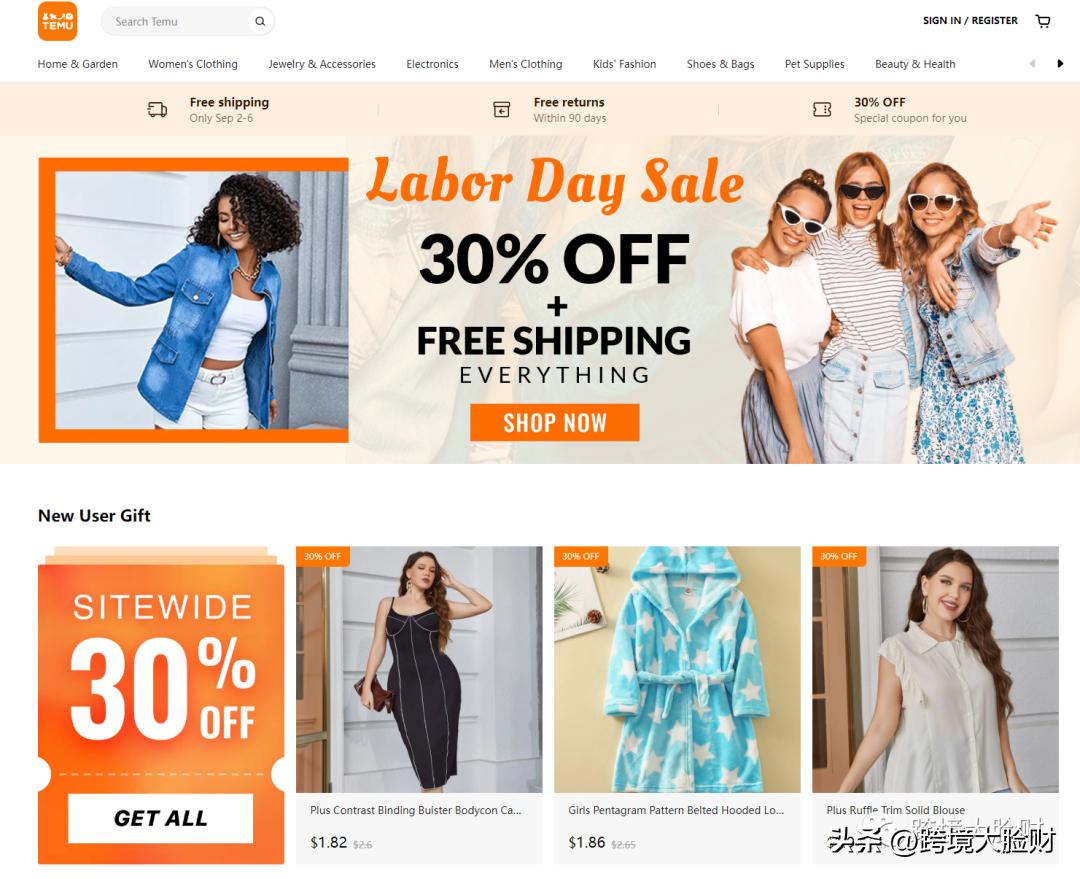Click the SHOP NOW banner button
The image size is (1080, 879).
point(554,422)
